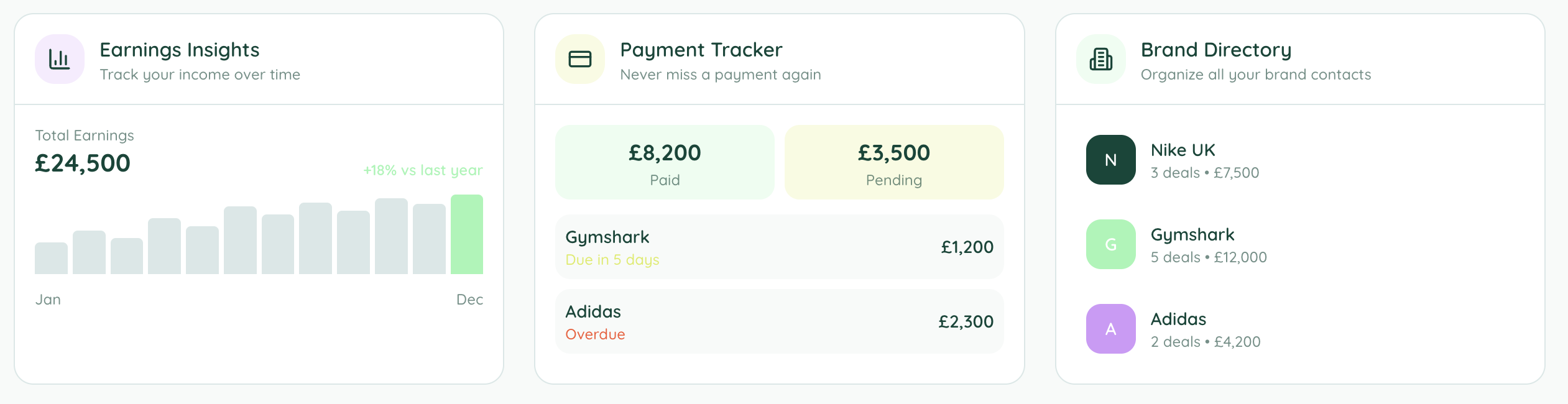Click the Earnings Insights heading
Screen dimensions: 1568x404
tap(180, 50)
